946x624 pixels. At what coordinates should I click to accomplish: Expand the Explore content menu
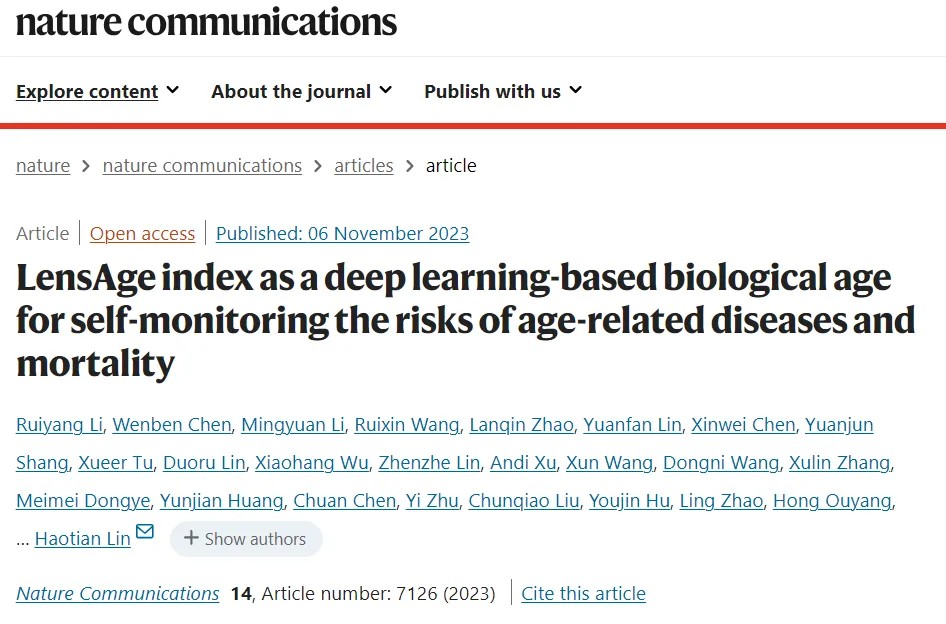coord(97,91)
